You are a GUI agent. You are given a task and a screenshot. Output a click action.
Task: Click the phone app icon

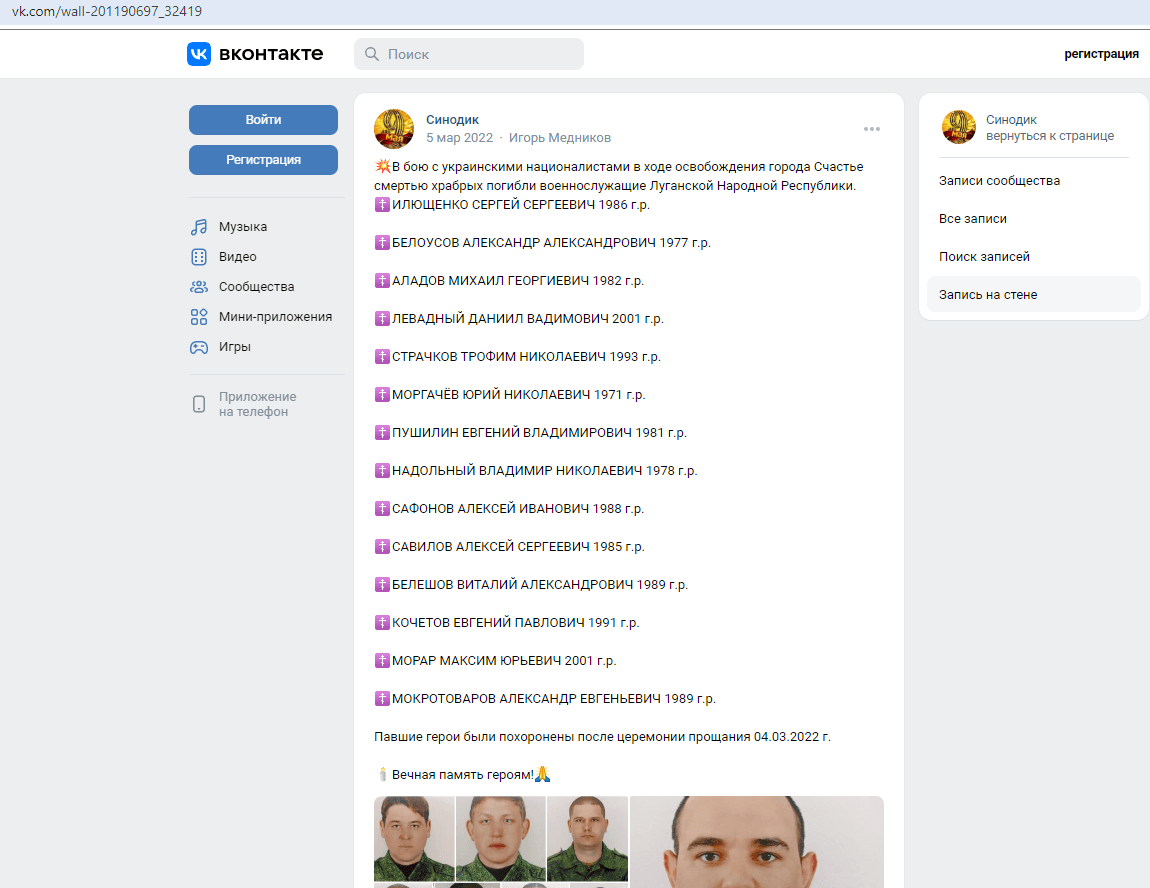[x=199, y=404]
